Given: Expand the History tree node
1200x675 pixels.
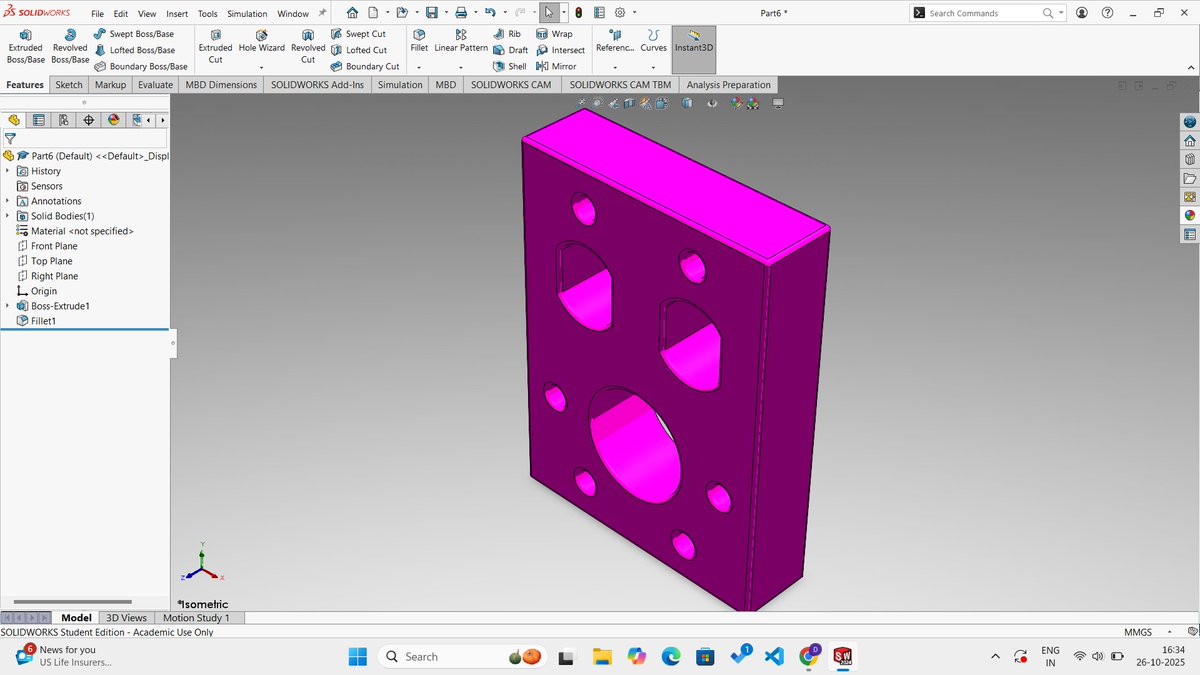Looking at the screenshot, I should [7, 171].
